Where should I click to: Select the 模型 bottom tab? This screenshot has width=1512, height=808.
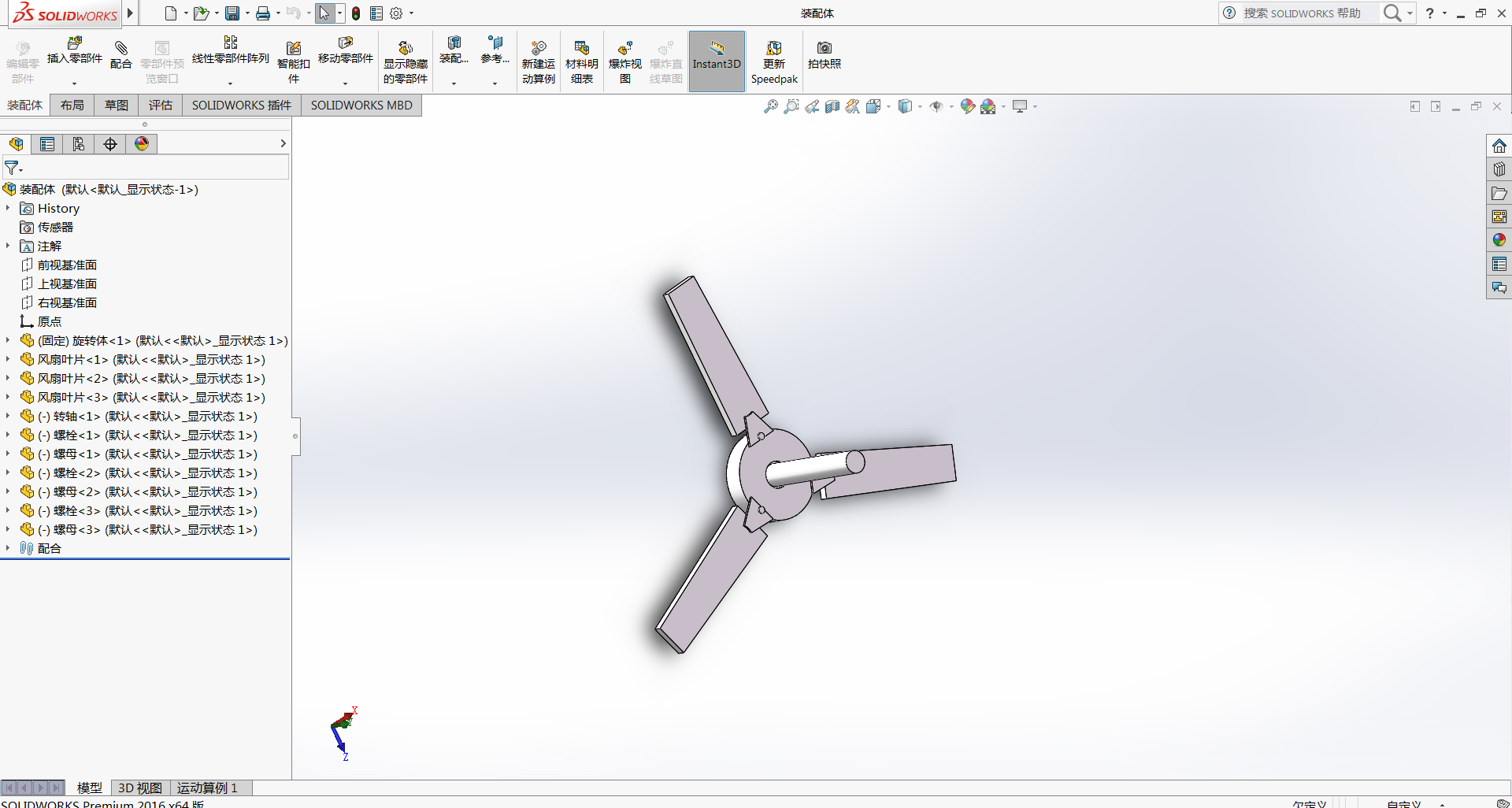[x=90, y=788]
